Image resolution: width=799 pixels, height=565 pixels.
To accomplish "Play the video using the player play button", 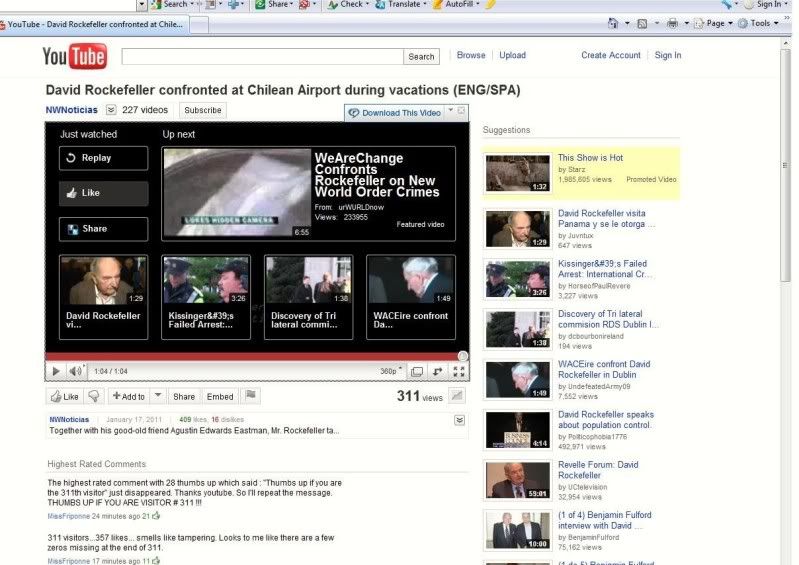I will [x=56, y=371].
